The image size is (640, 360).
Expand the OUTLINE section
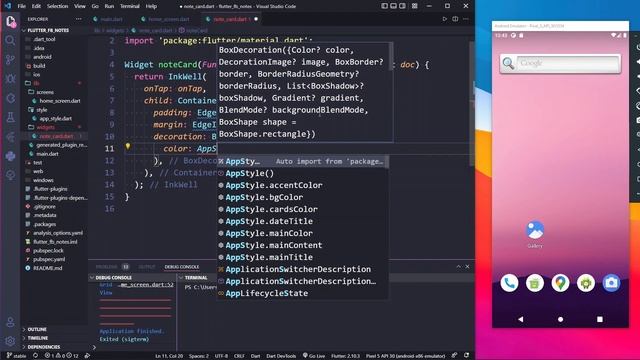coord(37,329)
